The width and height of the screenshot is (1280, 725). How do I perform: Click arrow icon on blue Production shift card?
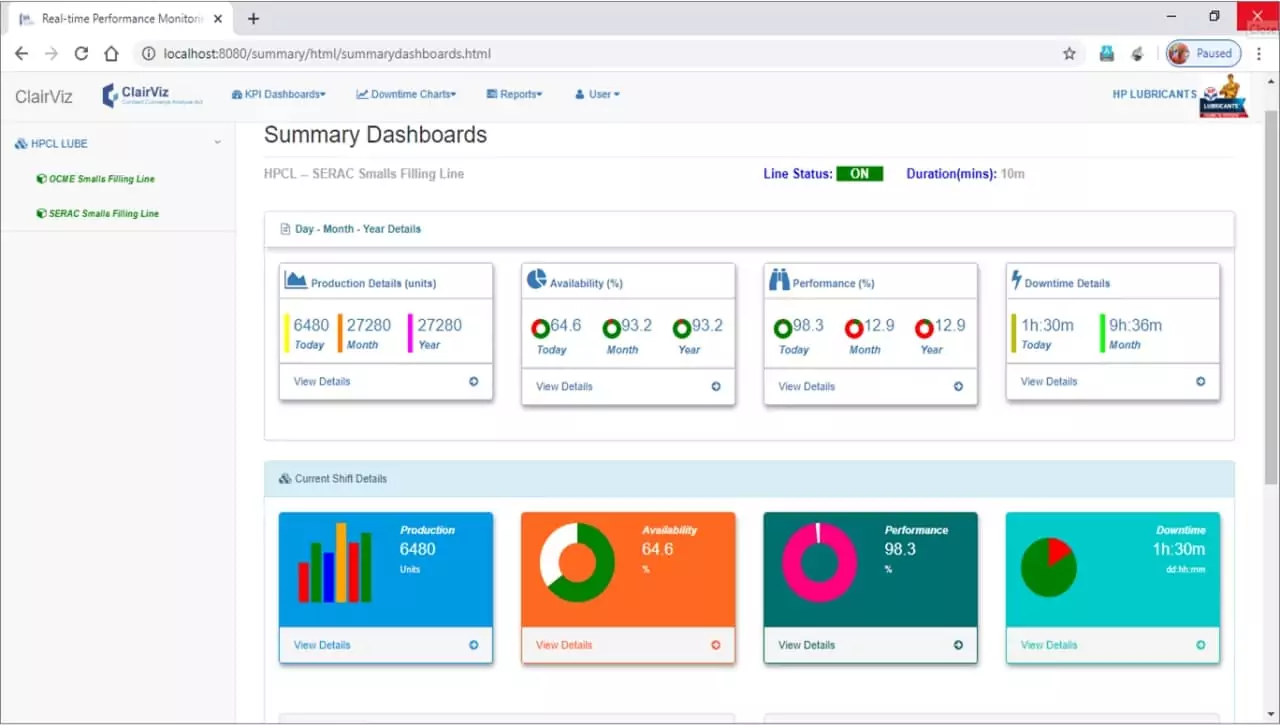click(x=474, y=645)
